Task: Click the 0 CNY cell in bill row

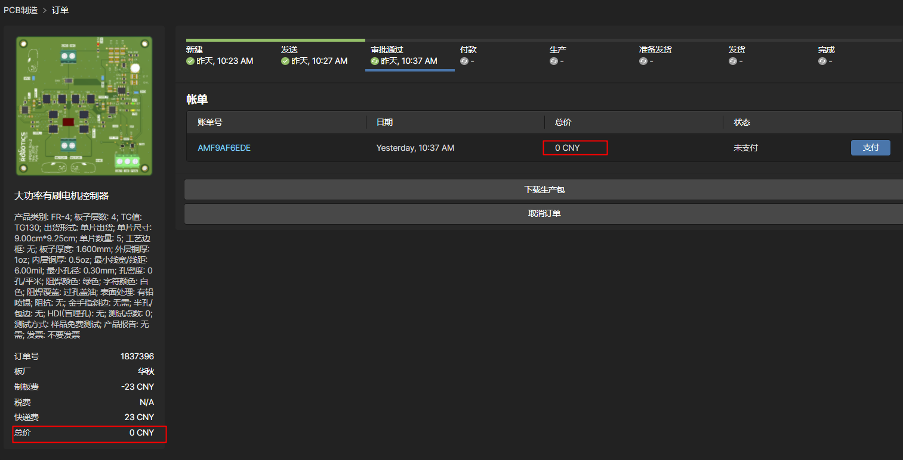Action: pos(567,148)
